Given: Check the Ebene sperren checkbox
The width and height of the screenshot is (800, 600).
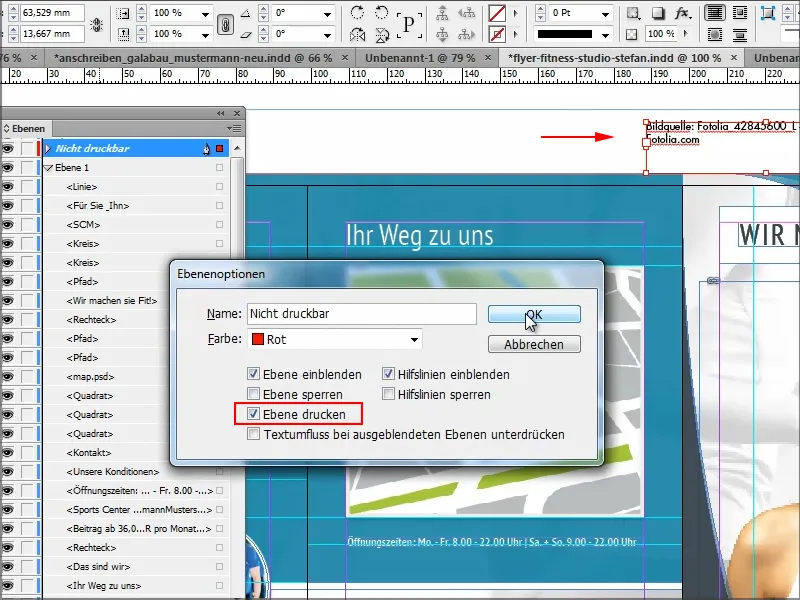Looking at the screenshot, I should [253, 394].
